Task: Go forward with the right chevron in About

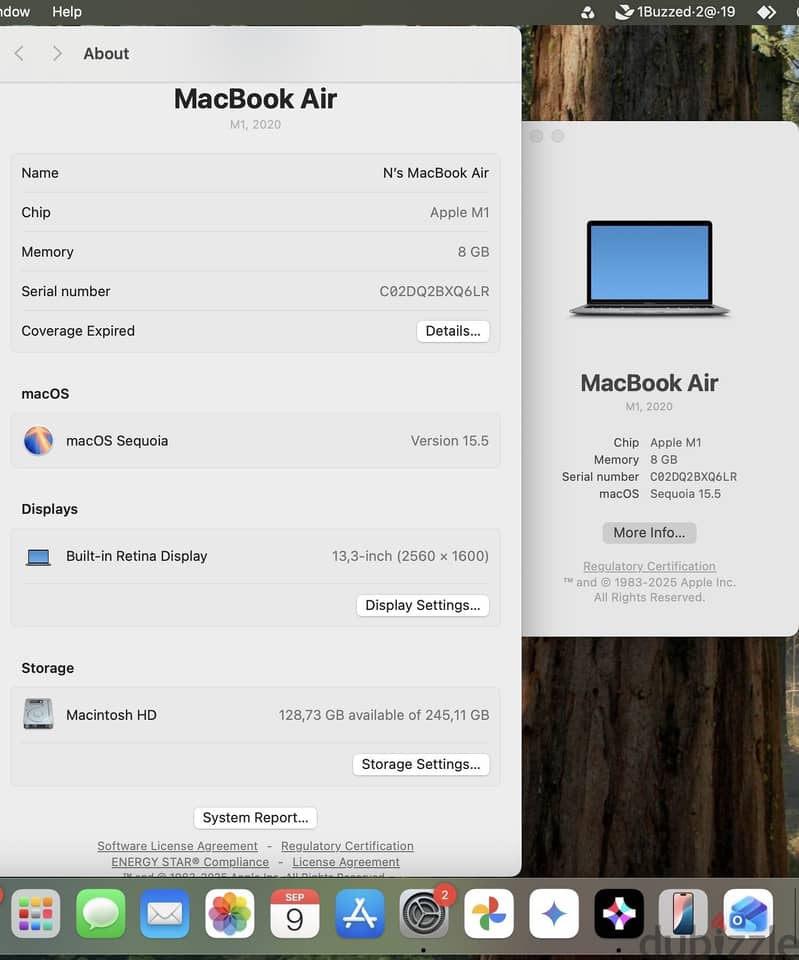Action: click(x=57, y=53)
